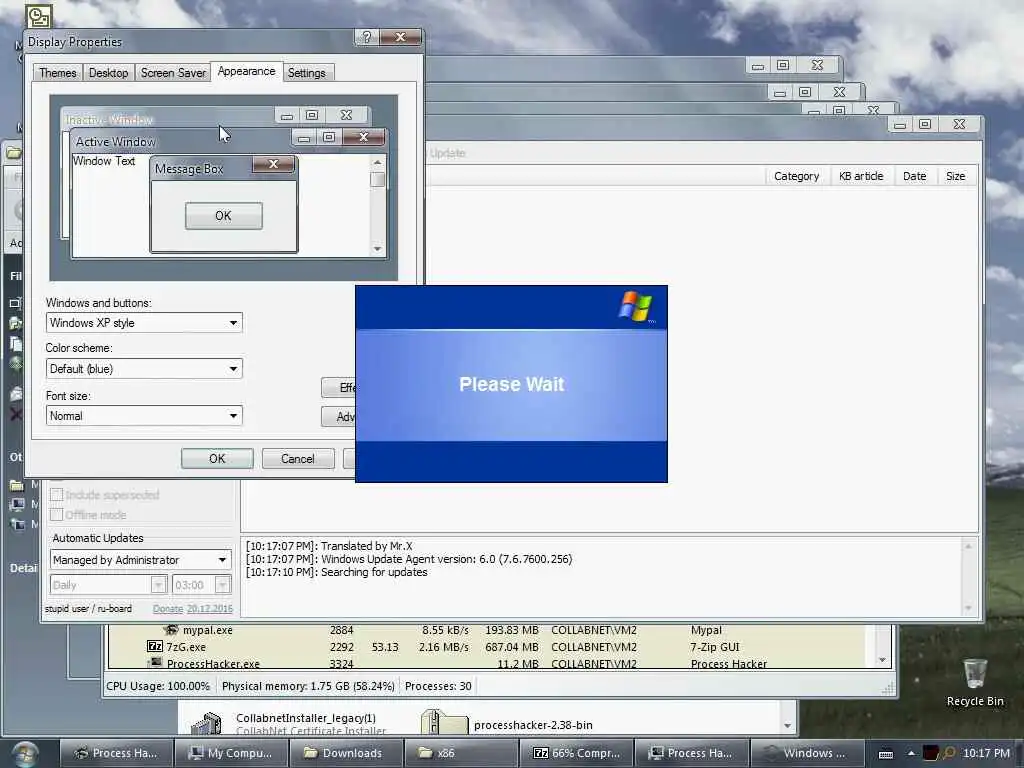Open the Themes tab in Display Properties
This screenshot has height=768, width=1024.
coord(57,72)
